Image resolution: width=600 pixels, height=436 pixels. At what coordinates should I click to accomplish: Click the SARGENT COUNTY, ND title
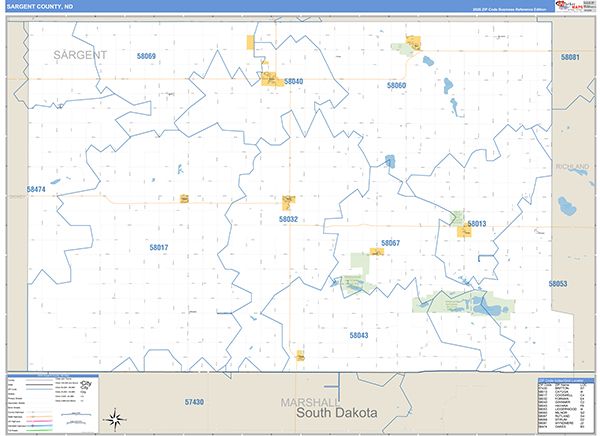pyautogui.click(x=40, y=7)
